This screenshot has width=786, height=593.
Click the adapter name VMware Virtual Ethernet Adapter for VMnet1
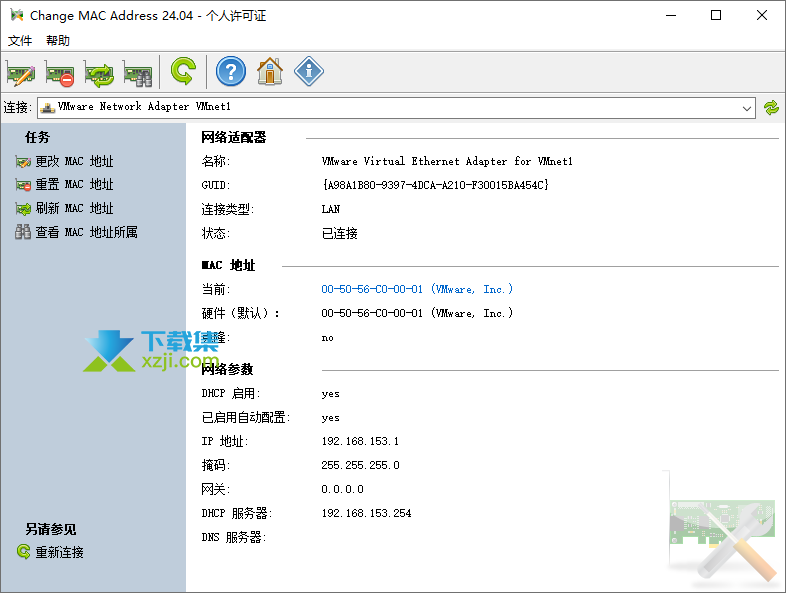coord(447,161)
